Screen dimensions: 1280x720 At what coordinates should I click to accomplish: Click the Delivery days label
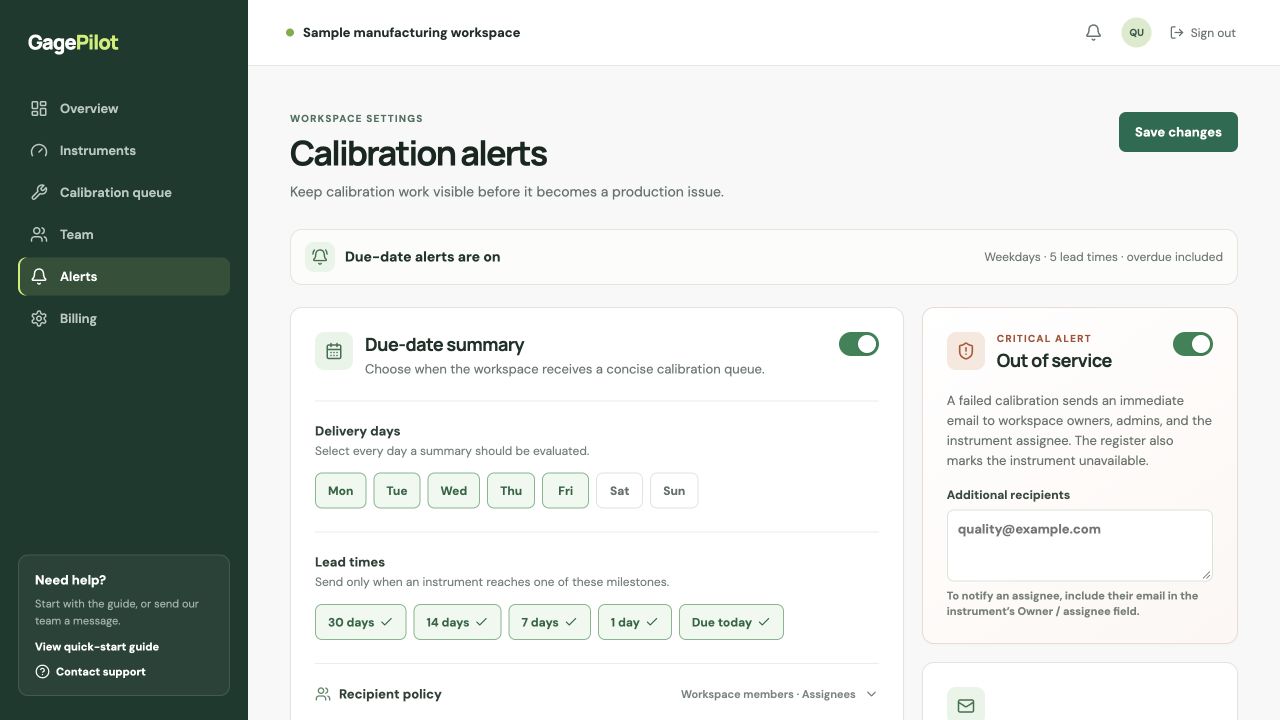coord(357,431)
